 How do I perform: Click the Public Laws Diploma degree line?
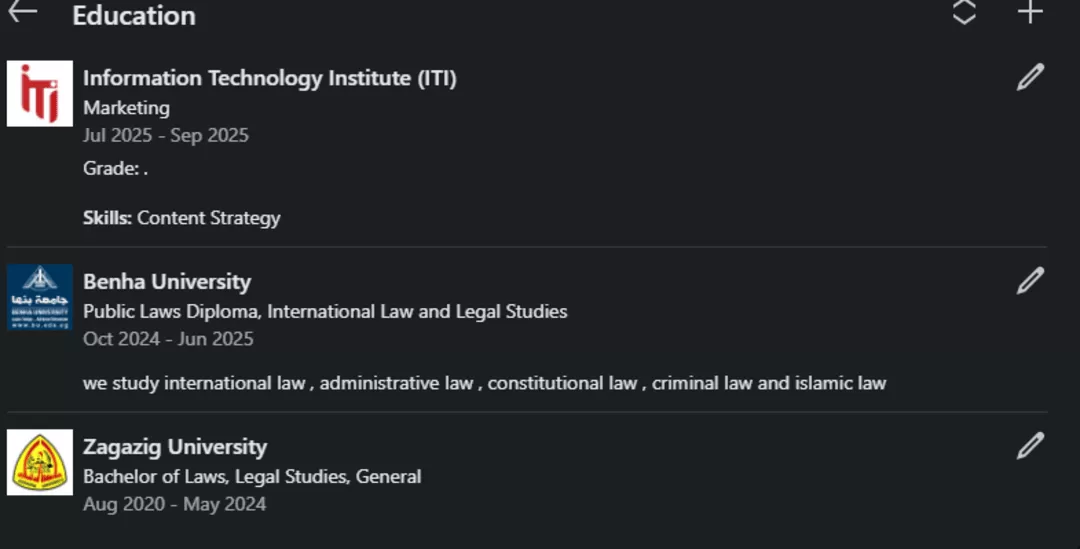324,312
